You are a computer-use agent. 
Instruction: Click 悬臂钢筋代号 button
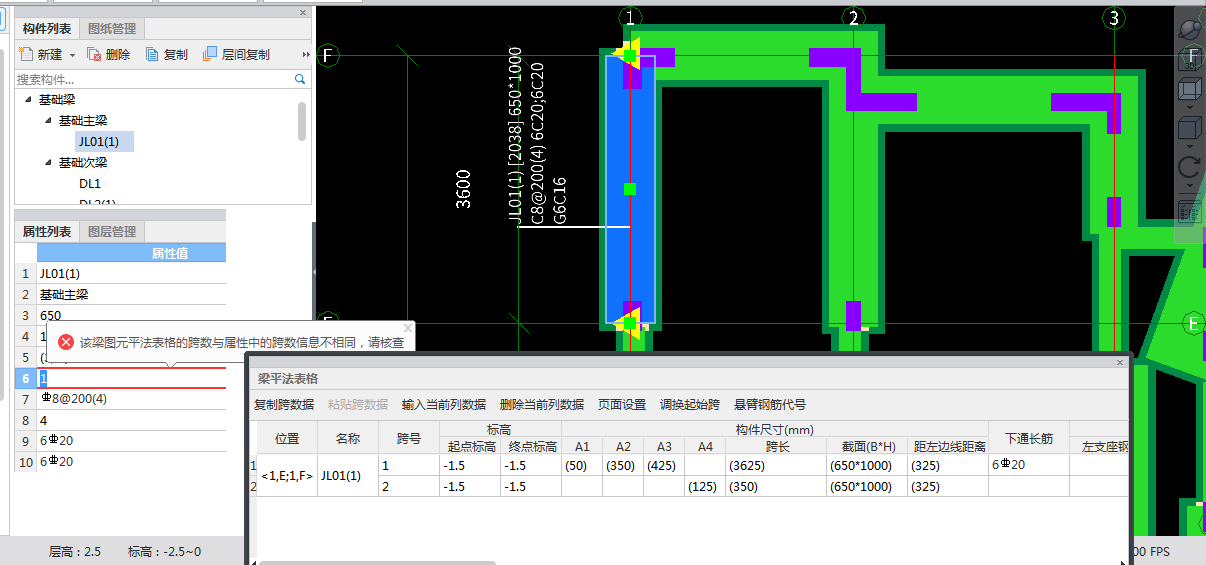770,405
